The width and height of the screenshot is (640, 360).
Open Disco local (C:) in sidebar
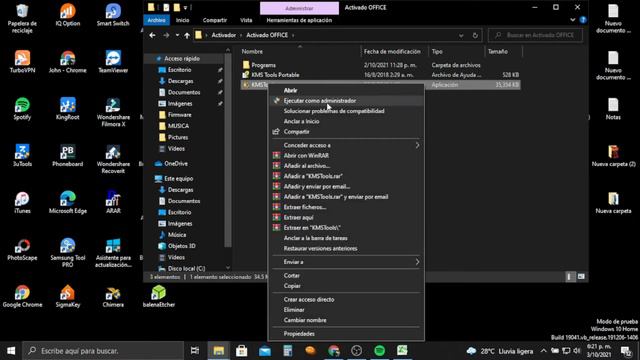187,269
